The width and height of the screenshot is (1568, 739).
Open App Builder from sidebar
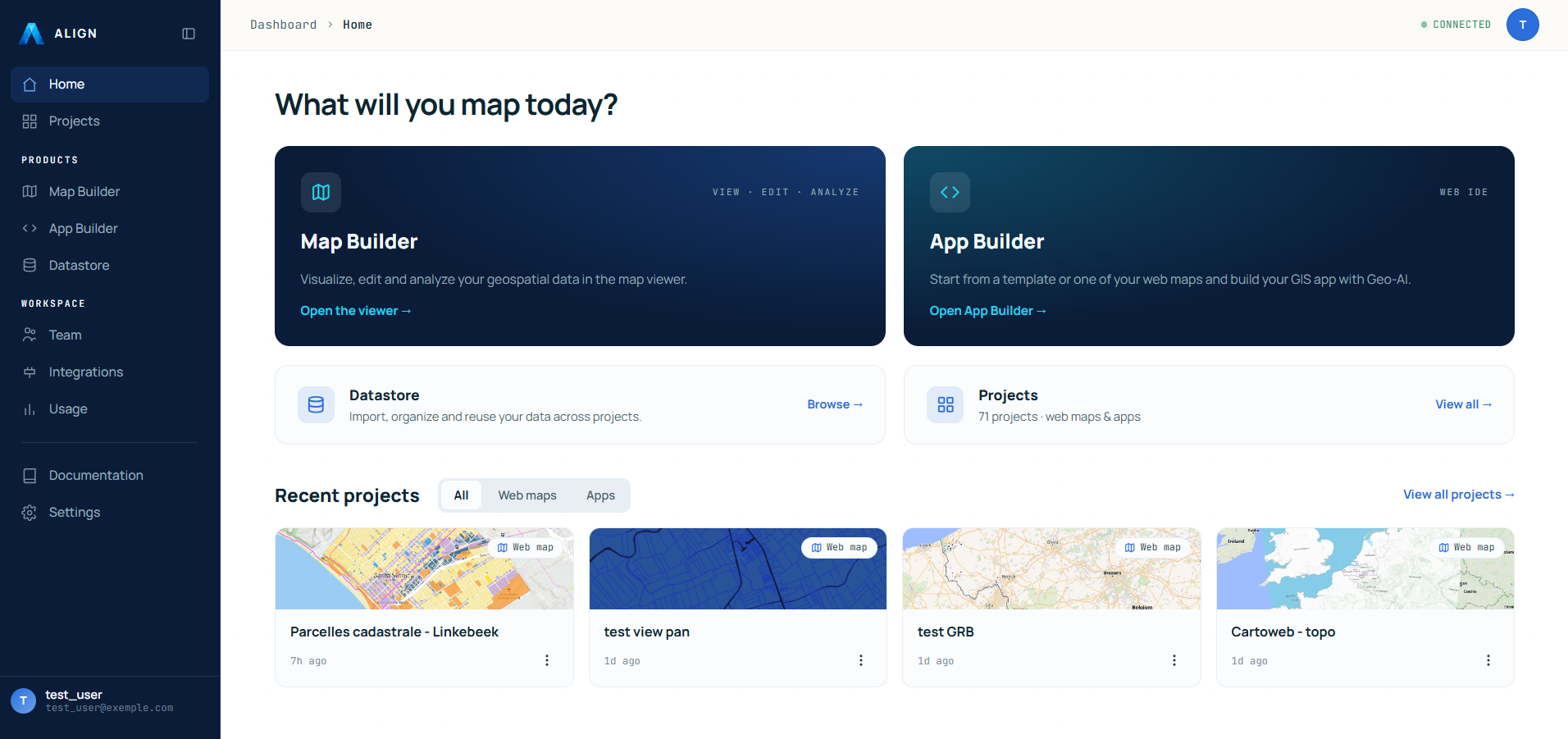[110, 228]
